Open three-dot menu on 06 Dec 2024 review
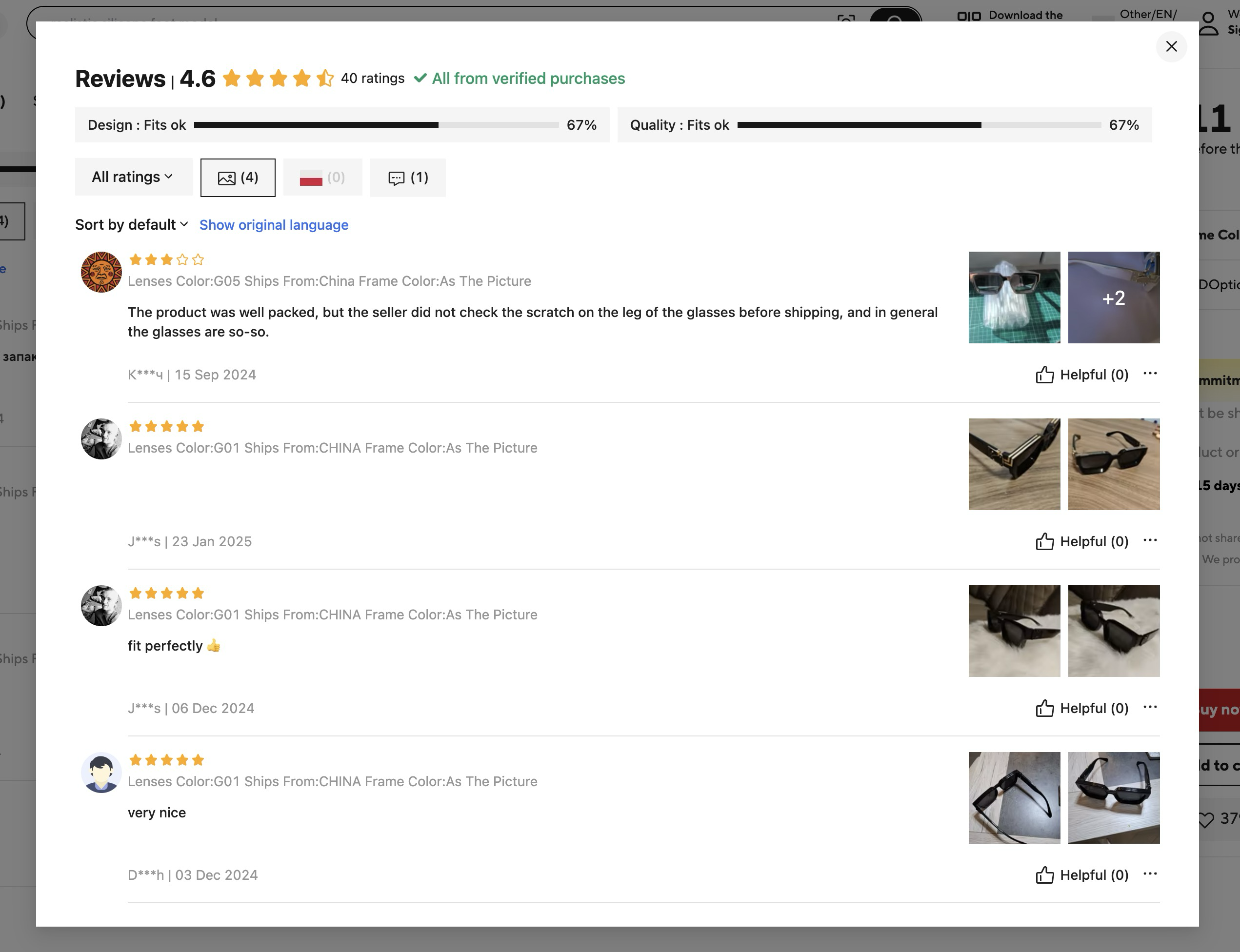Image resolution: width=1240 pixels, height=952 pixels. 1150,707
